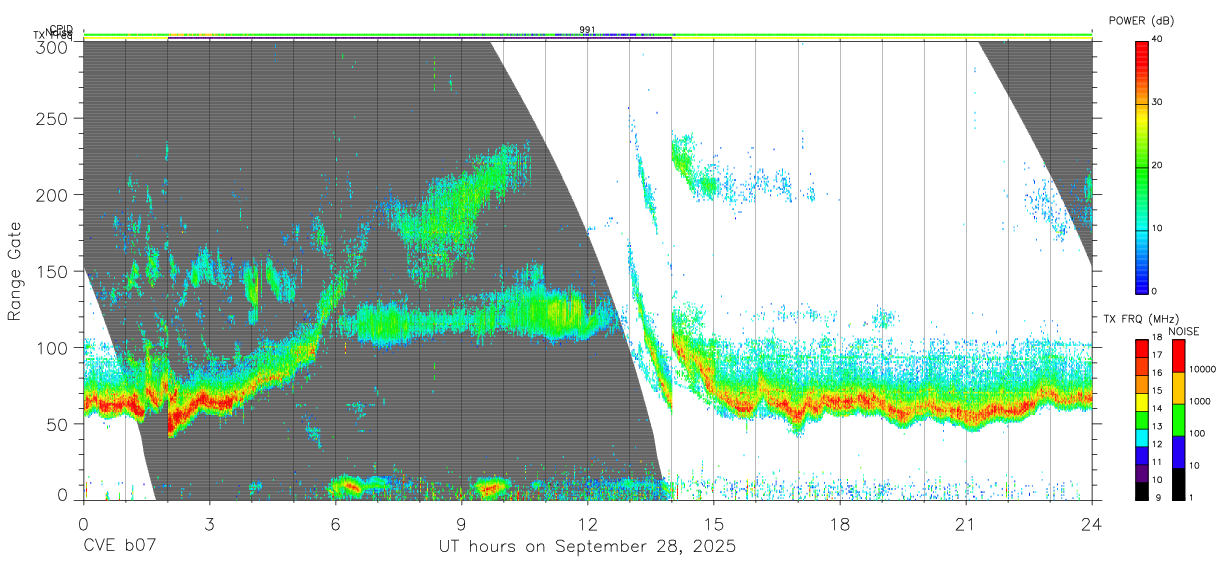Select the 9 tick on TX FRQ scale
This screenshot has width=1228, height=567.
coord(1156,499)
